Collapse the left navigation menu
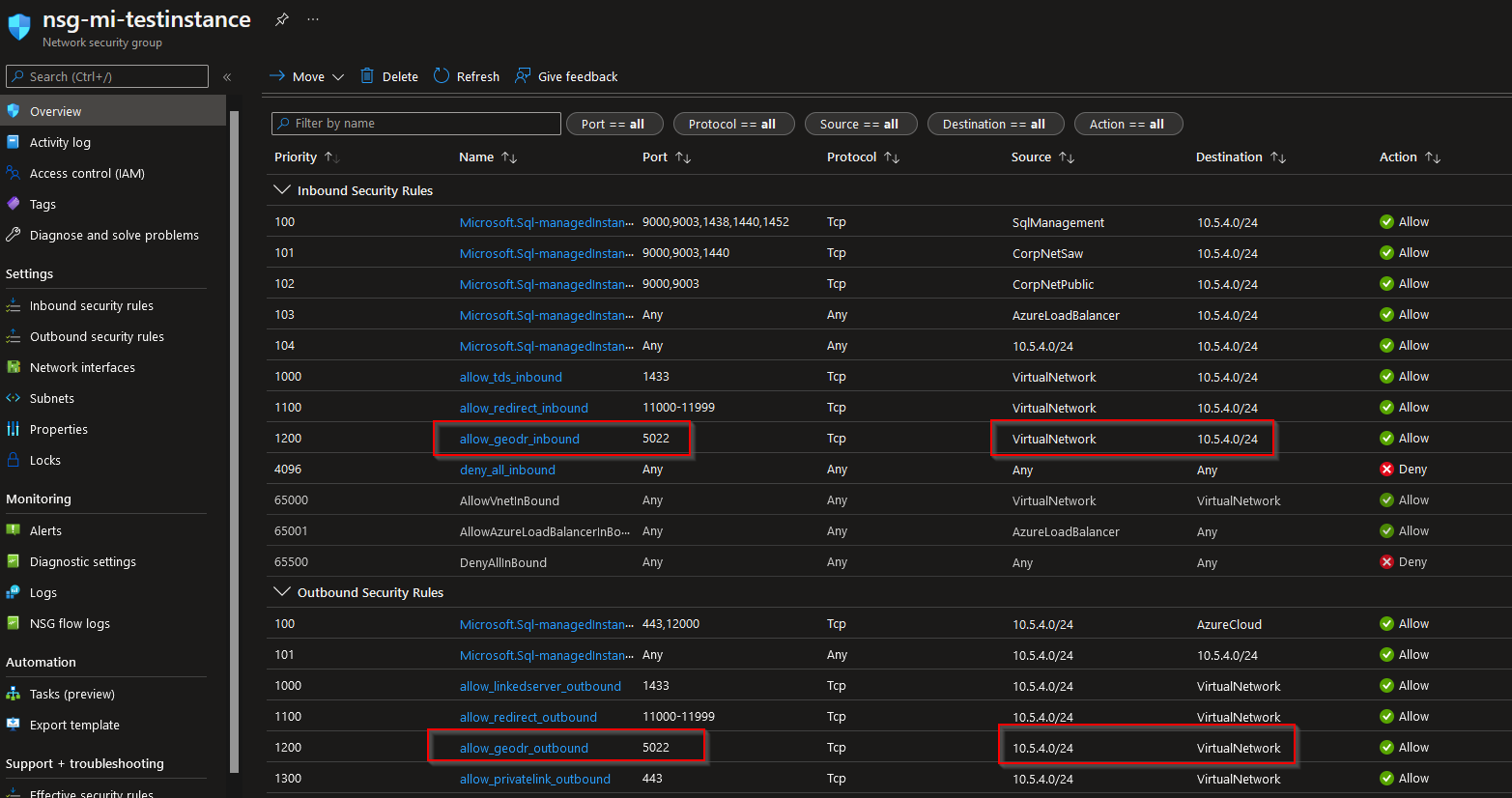 coord(227,77)
